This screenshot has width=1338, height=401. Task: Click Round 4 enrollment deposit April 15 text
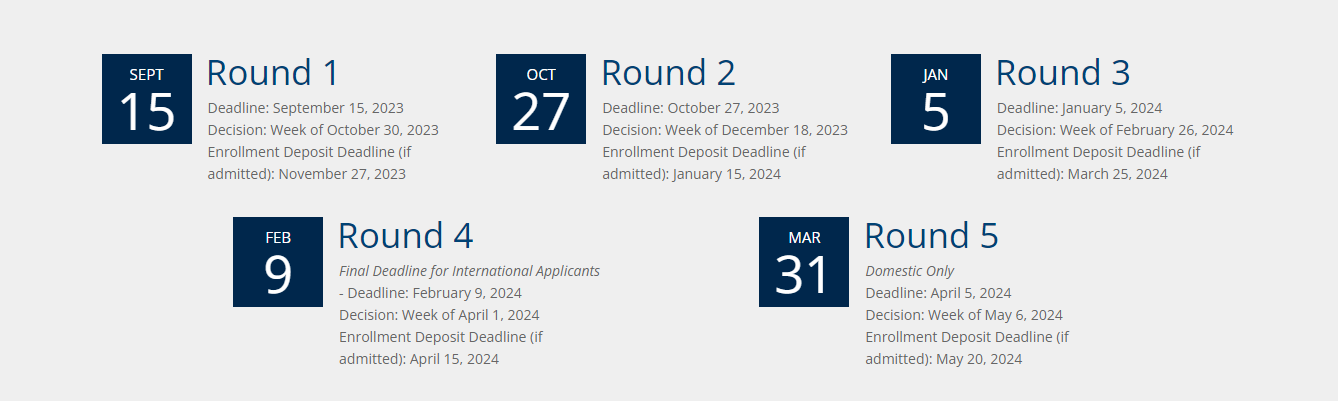pos(441,348)
